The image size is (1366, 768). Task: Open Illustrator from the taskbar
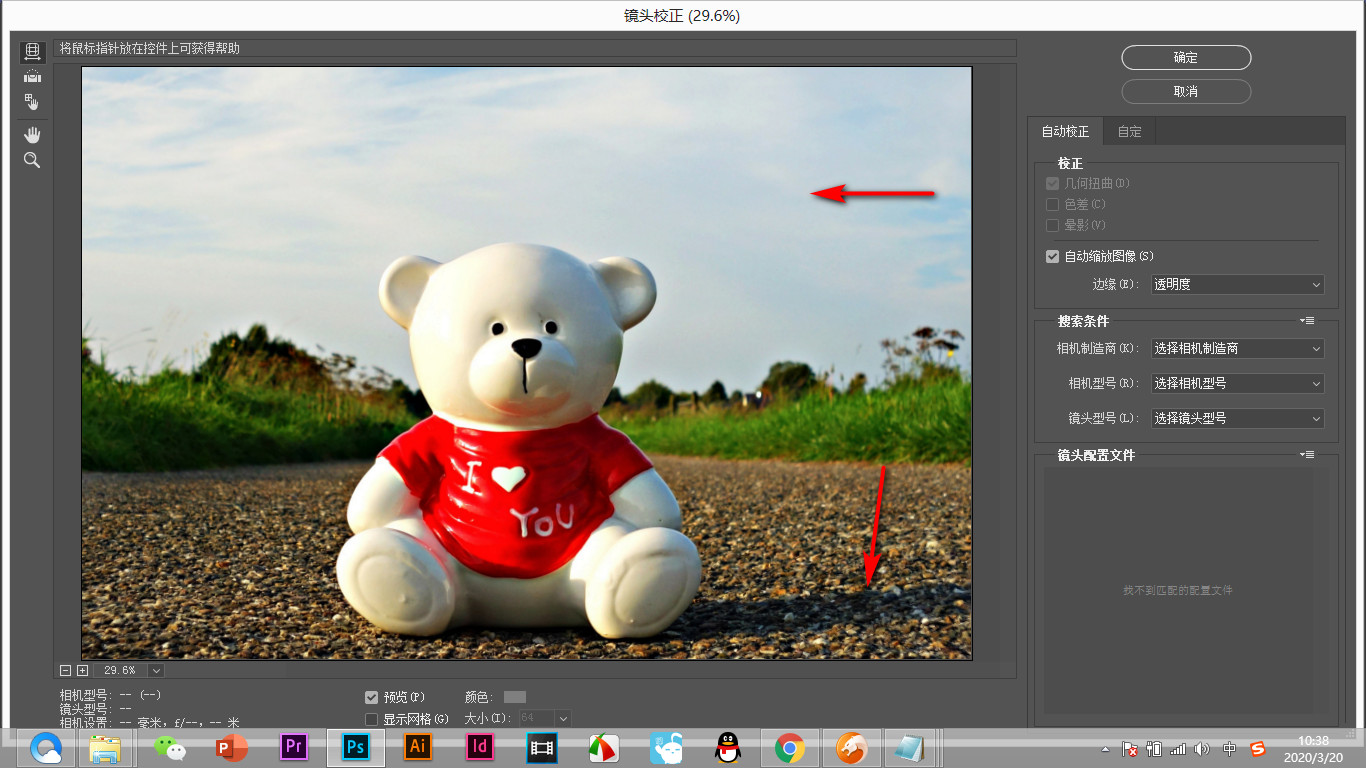tap(418, 747)
